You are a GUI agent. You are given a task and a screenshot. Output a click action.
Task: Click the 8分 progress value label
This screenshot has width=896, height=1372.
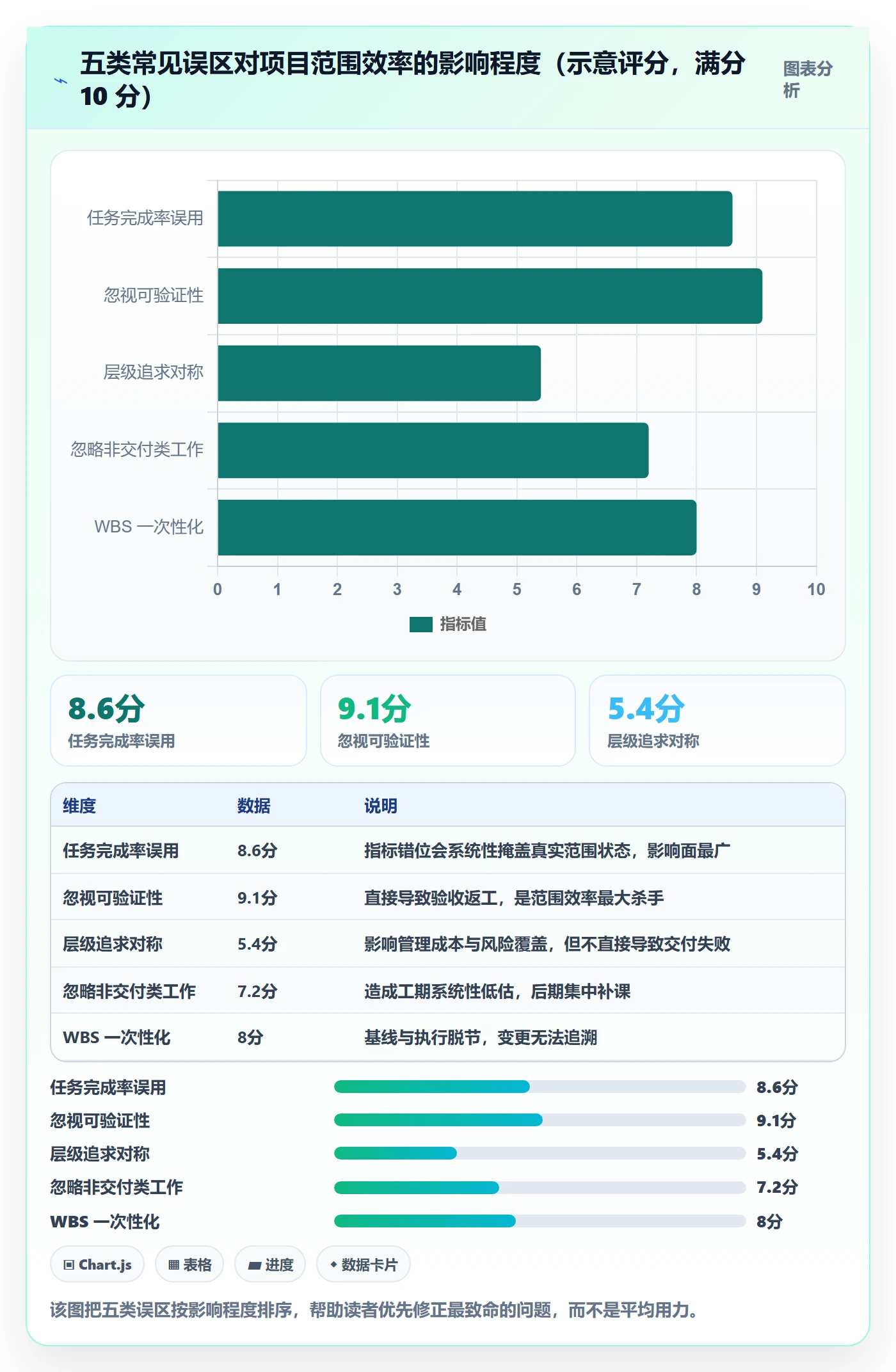point(769,1222)
